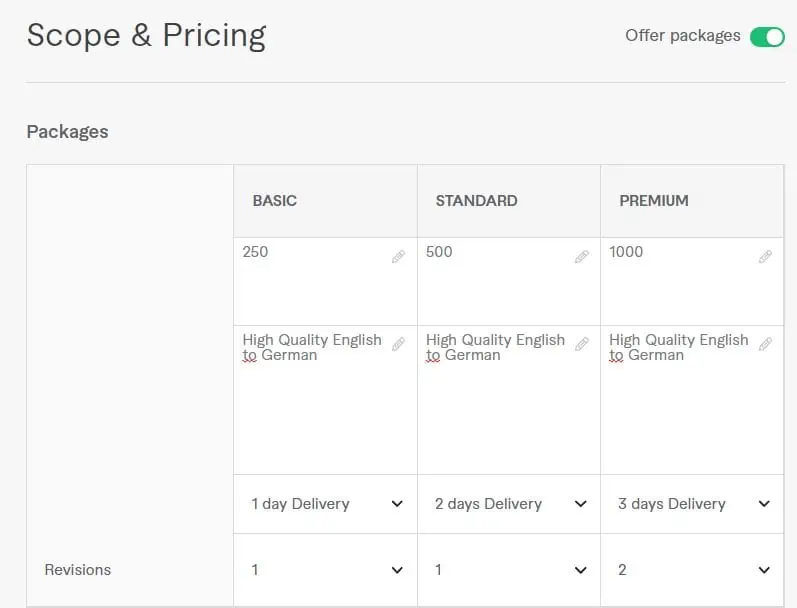The image size is (797, 608).
Task: Edit the Standard package name field 500
Action: click(x=509, y=282)
